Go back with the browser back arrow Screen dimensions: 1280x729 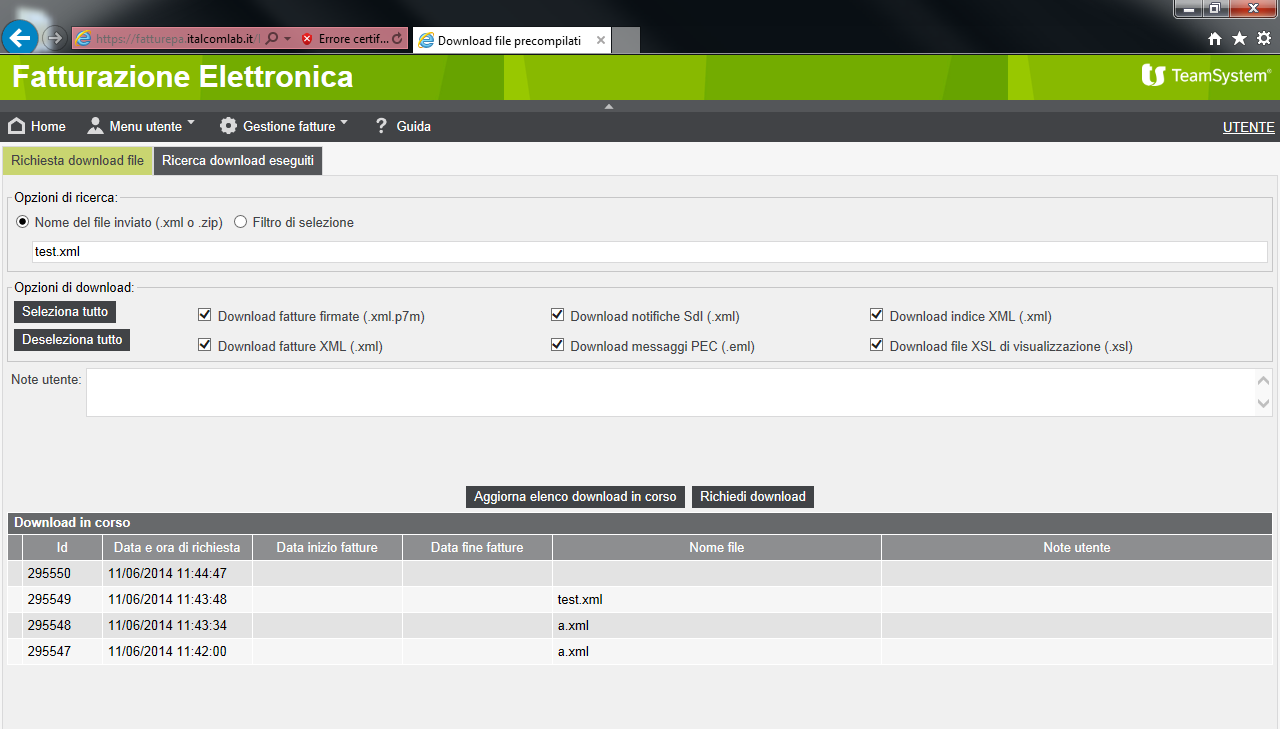(20, 39)
